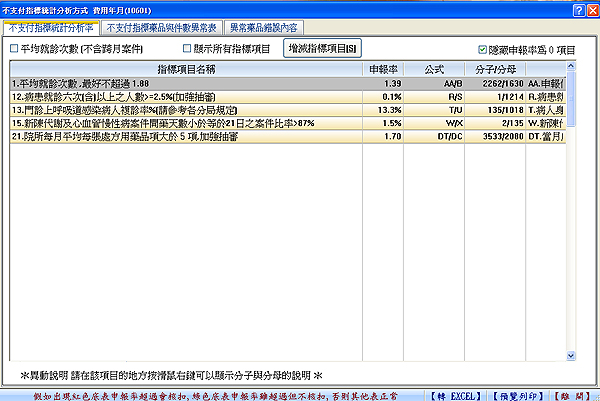Uncheck 隱藏申報率為 0 項目 checkbox
Viewport: 600px width, 401px height.
[482, 48]
